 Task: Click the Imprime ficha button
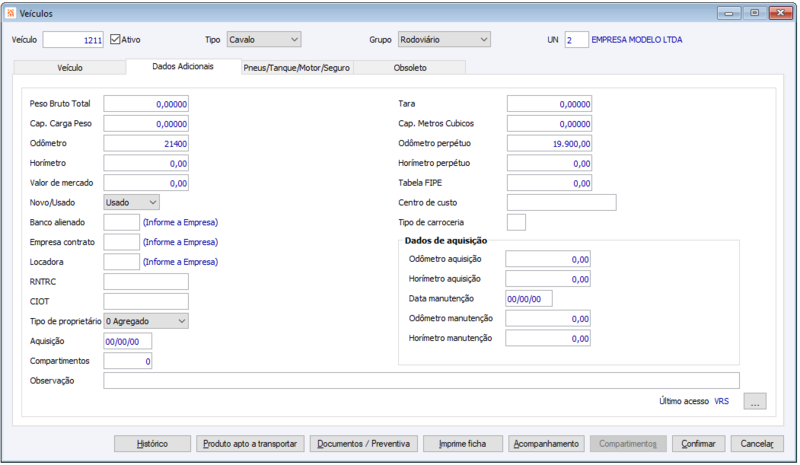point(463,444)
